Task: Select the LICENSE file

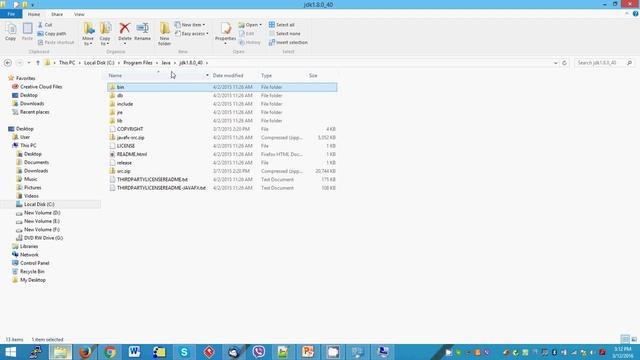Action: tap(222, 146)
